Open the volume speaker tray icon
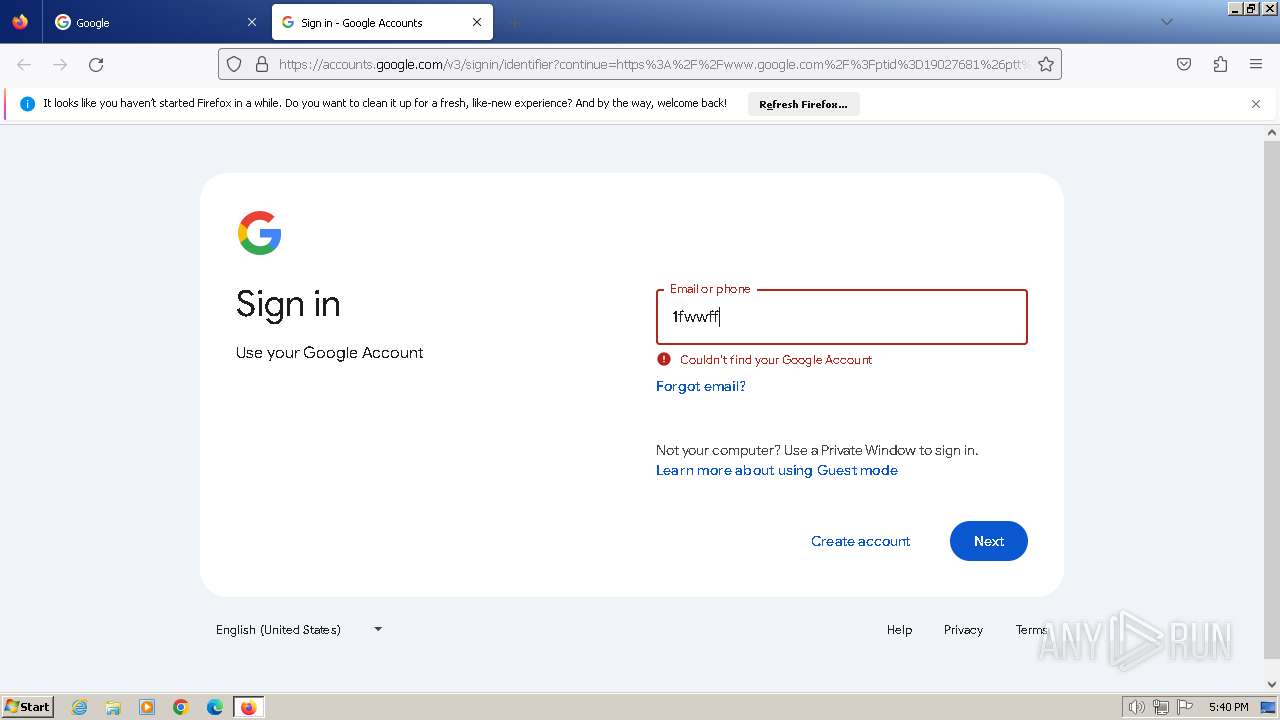1280x720 pixels. (x=1136, y=707)
